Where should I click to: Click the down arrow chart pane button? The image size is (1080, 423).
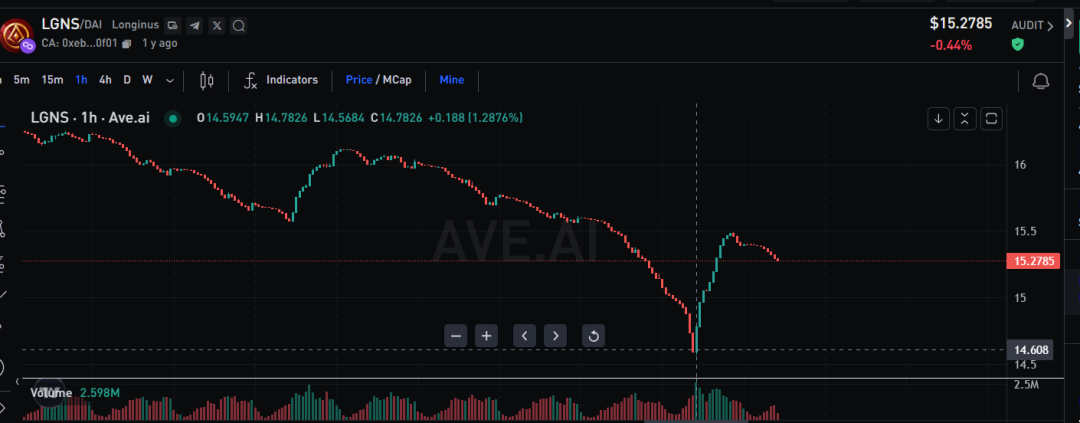coord(939,118)
